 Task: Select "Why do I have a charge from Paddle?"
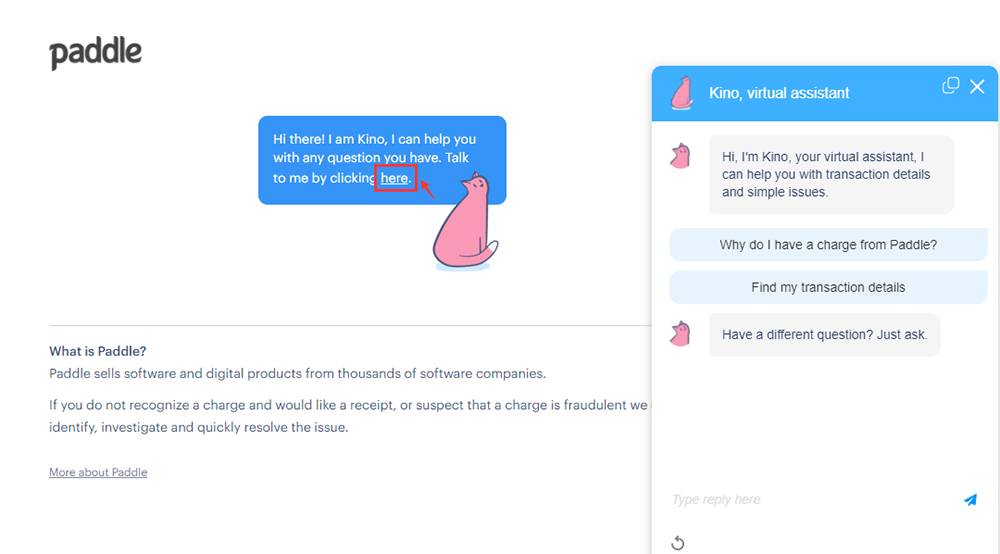pyautogui.click(x=828, y=245)
